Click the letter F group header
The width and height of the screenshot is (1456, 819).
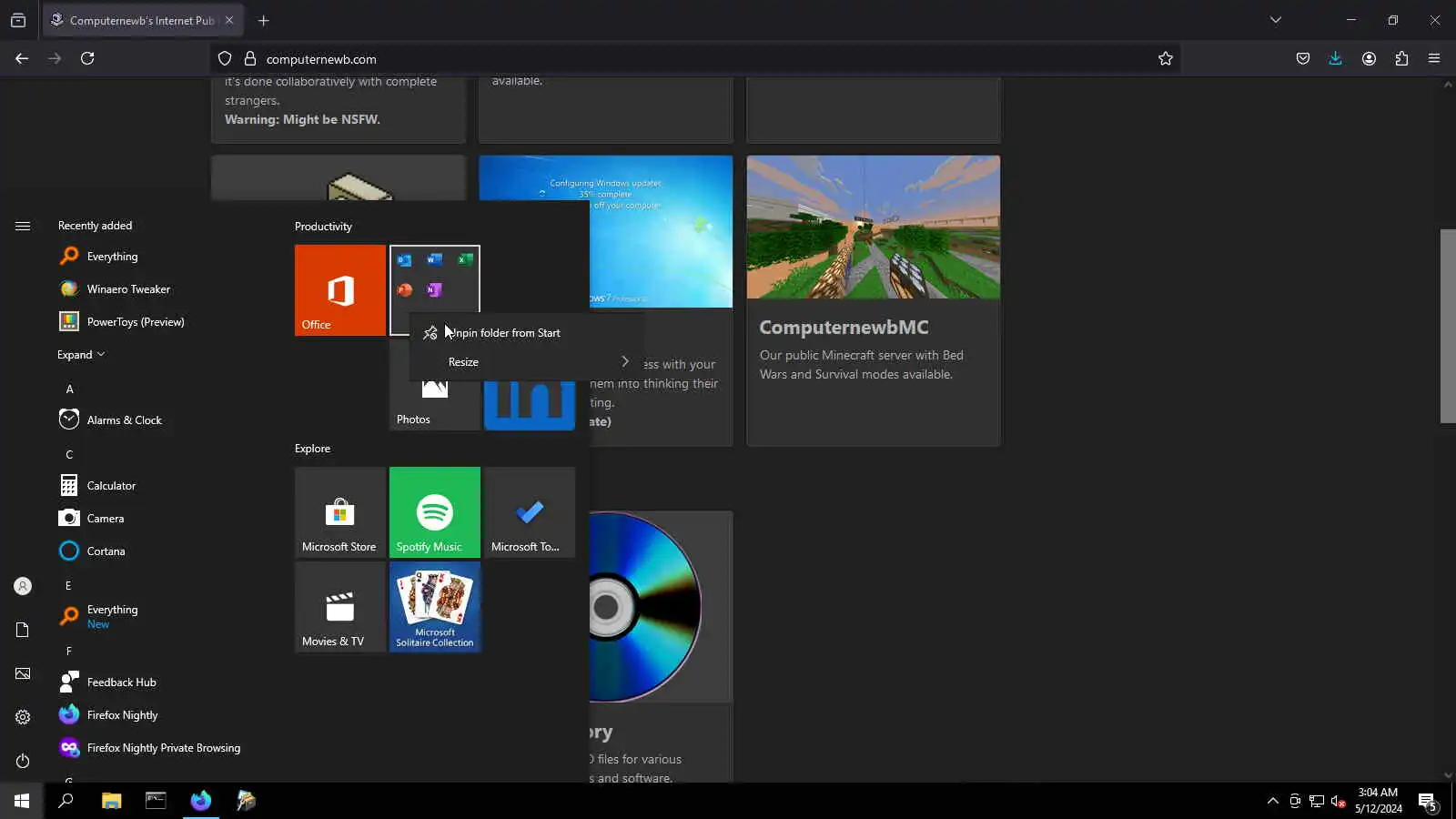pyautogui.click(x=69, y=652)
